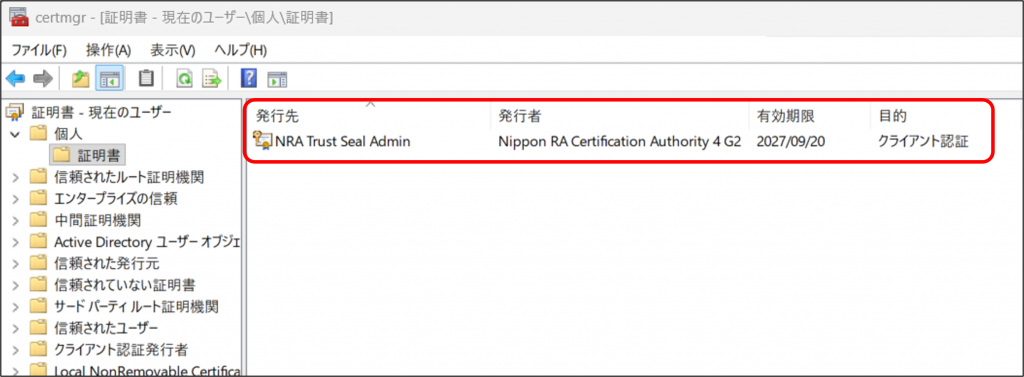Click issuer Nippon RA Certification Authority 4 G2
The image size is (1024, 377).
619,140
